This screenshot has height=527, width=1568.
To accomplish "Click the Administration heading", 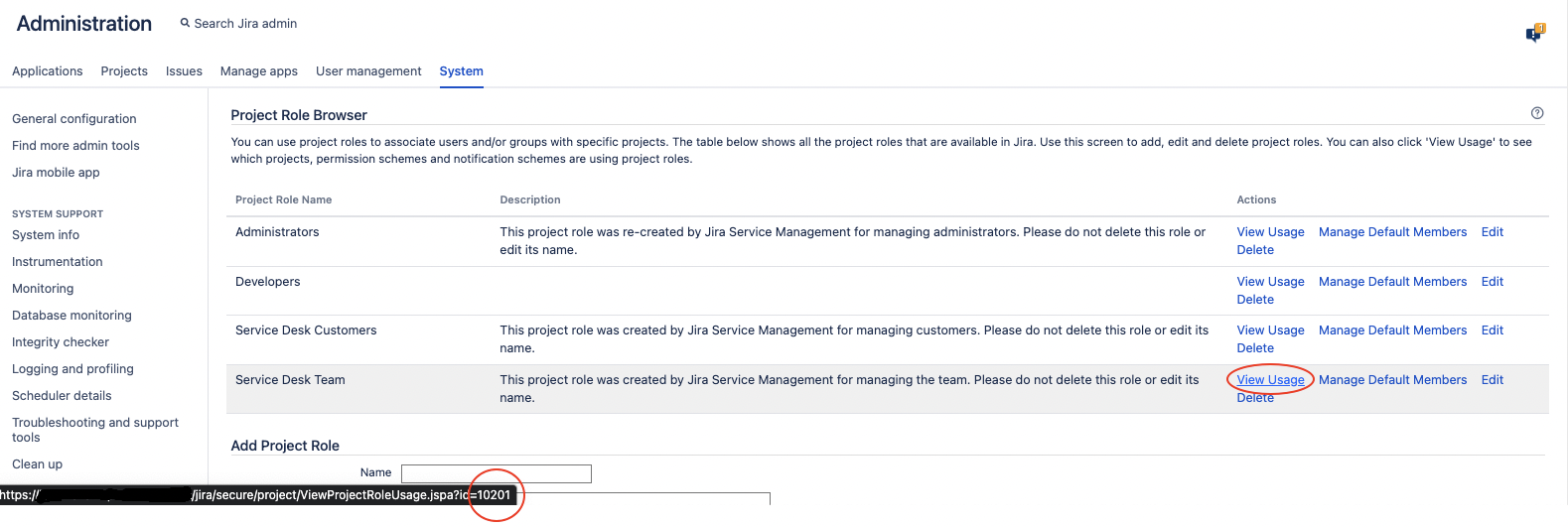I will point(84,24).
